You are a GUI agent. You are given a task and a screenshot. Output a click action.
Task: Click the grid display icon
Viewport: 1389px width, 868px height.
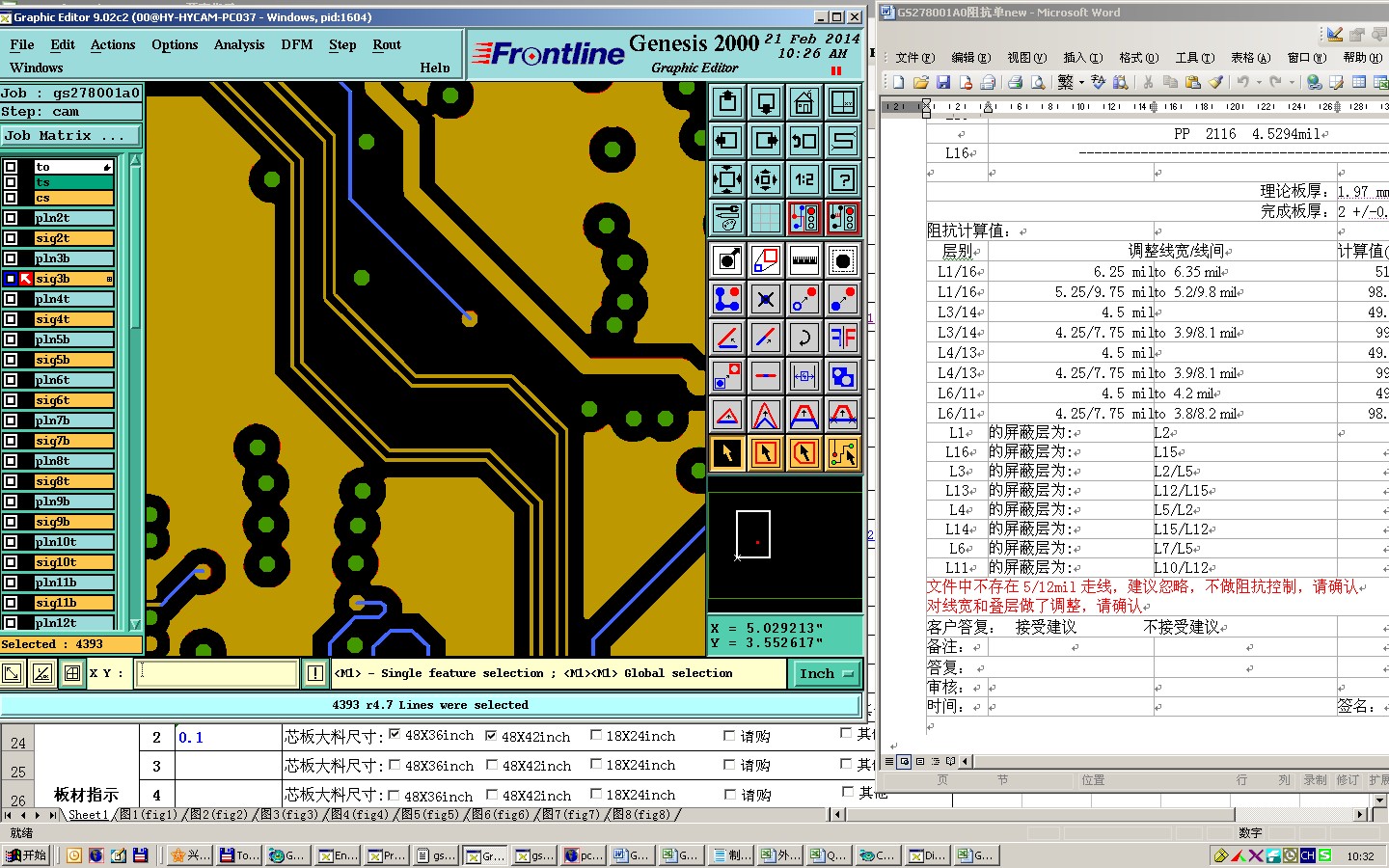coord(765,219)
